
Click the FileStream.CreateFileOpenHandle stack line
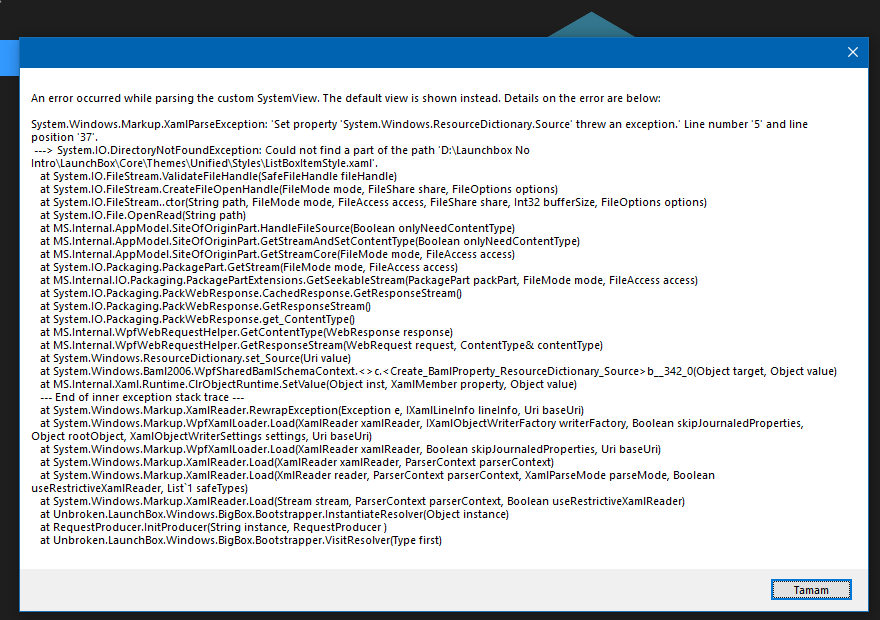[x=298, y=189]
